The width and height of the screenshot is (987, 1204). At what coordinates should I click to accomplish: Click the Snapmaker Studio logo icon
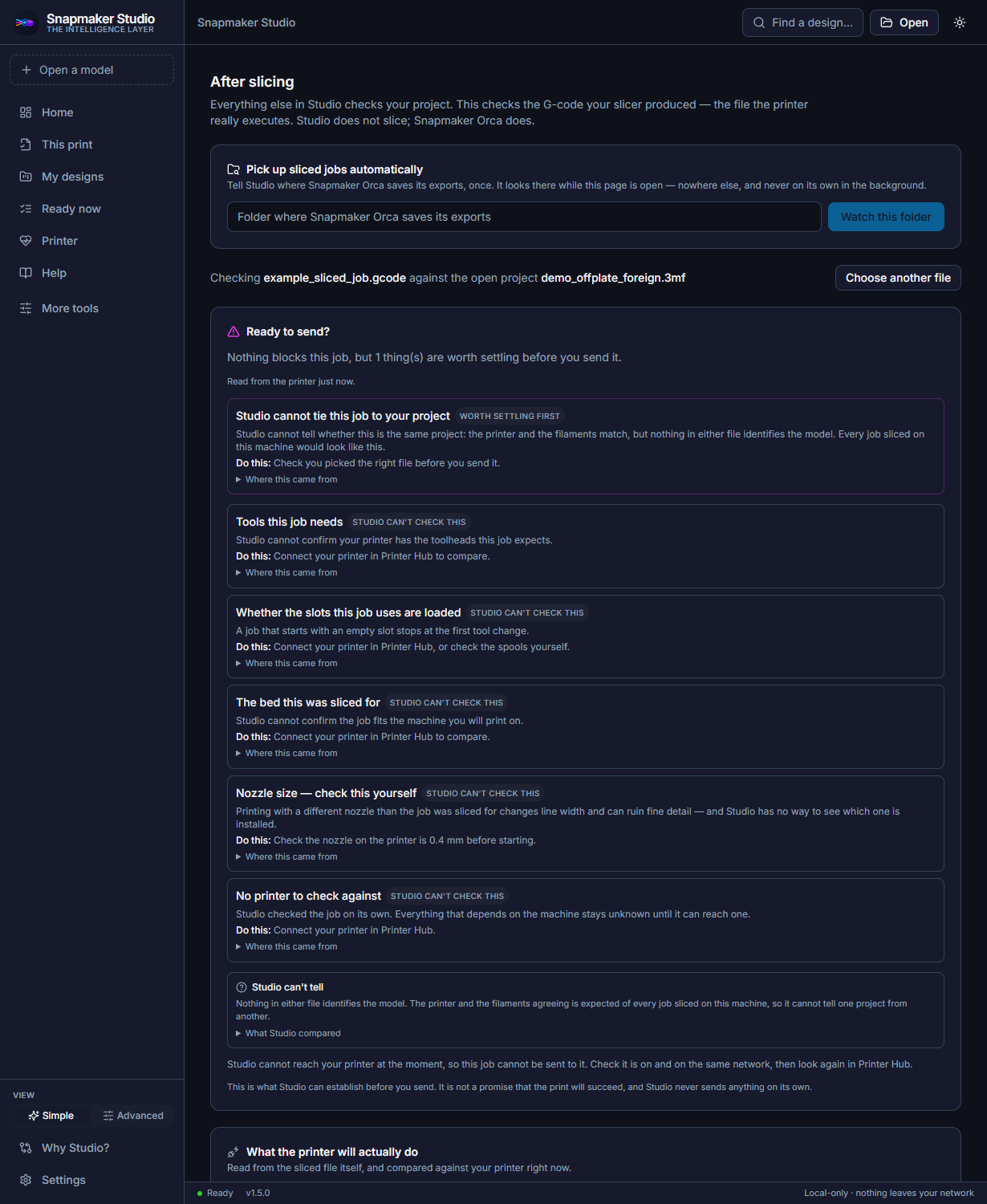pos(25,22)
